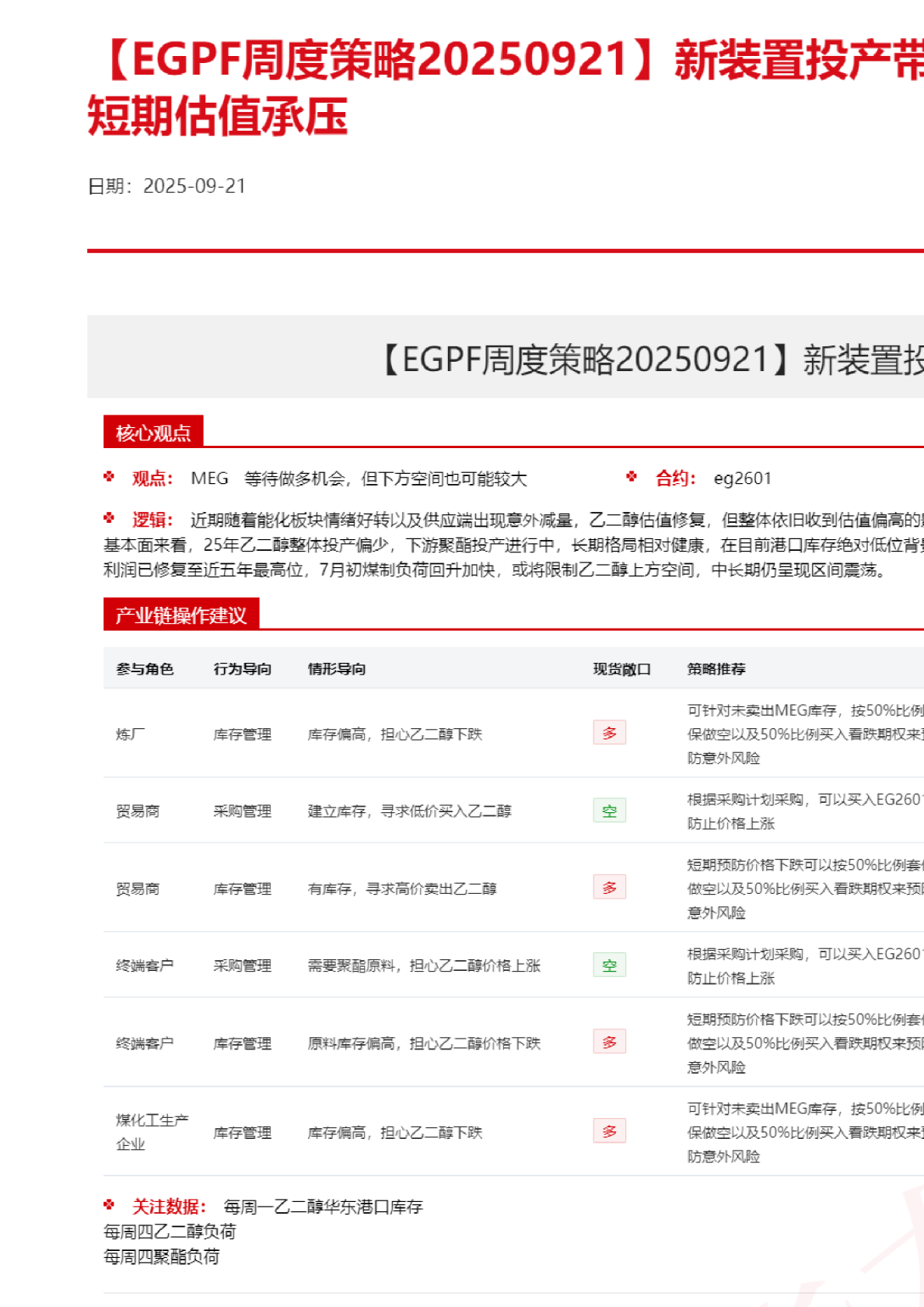Screen dimensions: 924x1307
Task: Click the red 多 badge for 终端客户 库存管理
Action: [609, 1042]
